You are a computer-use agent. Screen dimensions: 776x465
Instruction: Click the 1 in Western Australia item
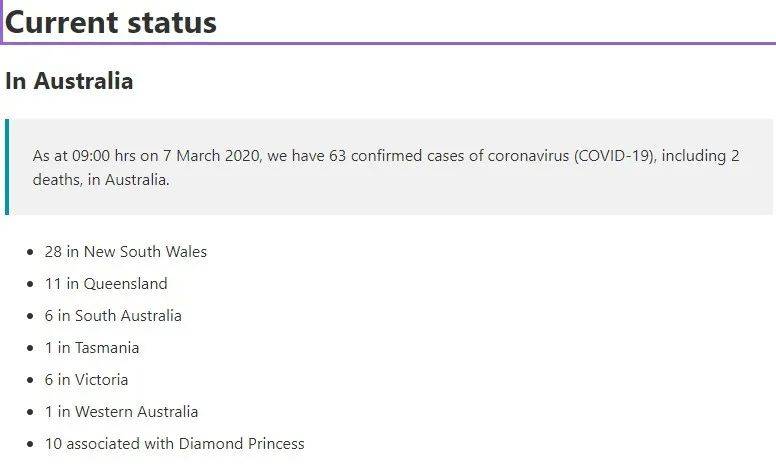point(121,412)
